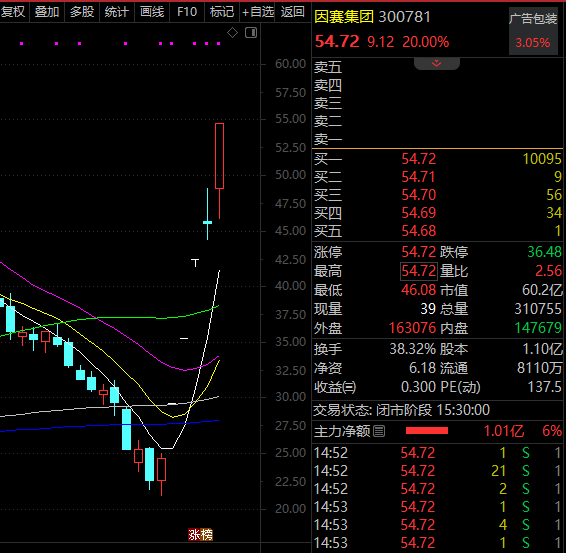The image size is (566, 553).
Task: Click the 标记 mark button
Action: coord(222,12)
